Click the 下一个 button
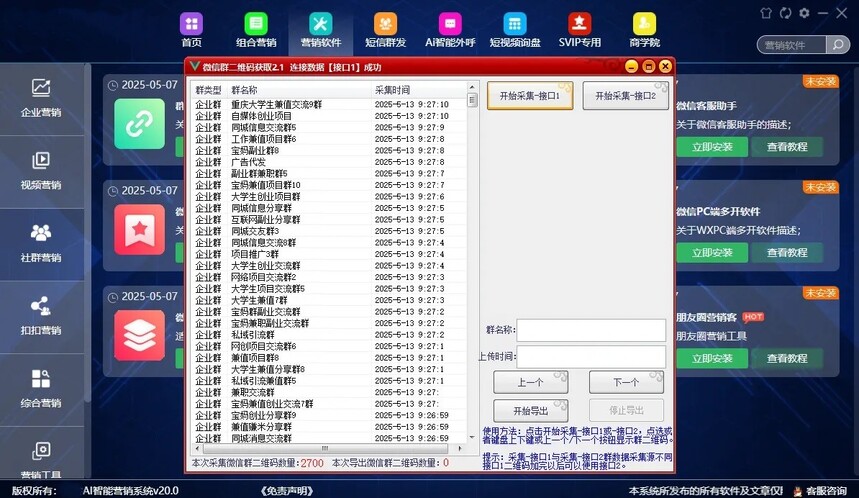The image size is (859, 498). click(x=626, y=382)
